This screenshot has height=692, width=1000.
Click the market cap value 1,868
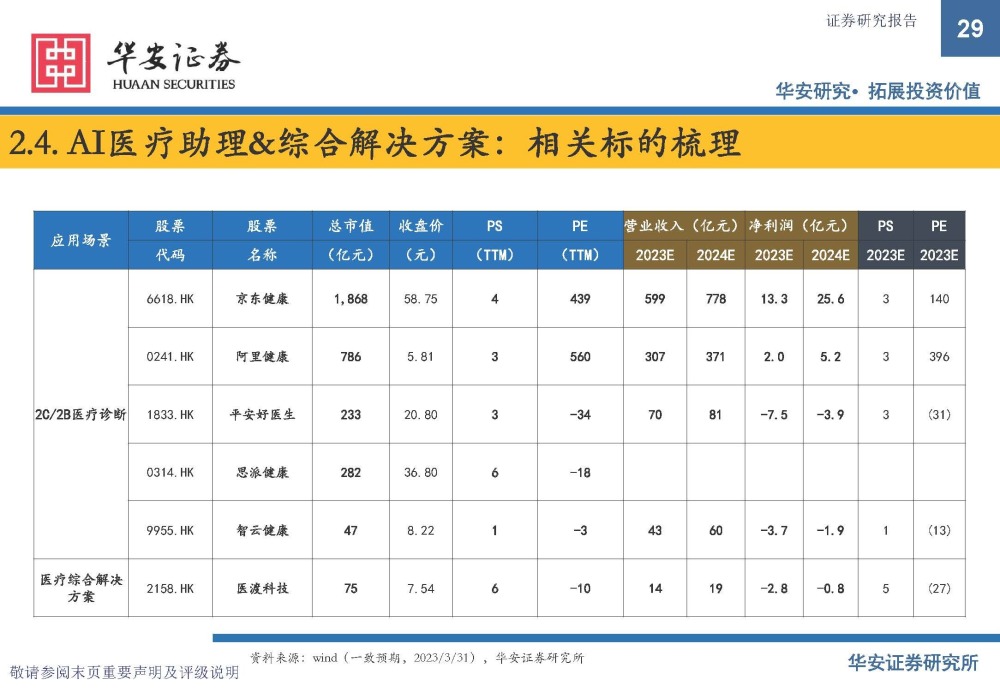[x=351, y=299]
